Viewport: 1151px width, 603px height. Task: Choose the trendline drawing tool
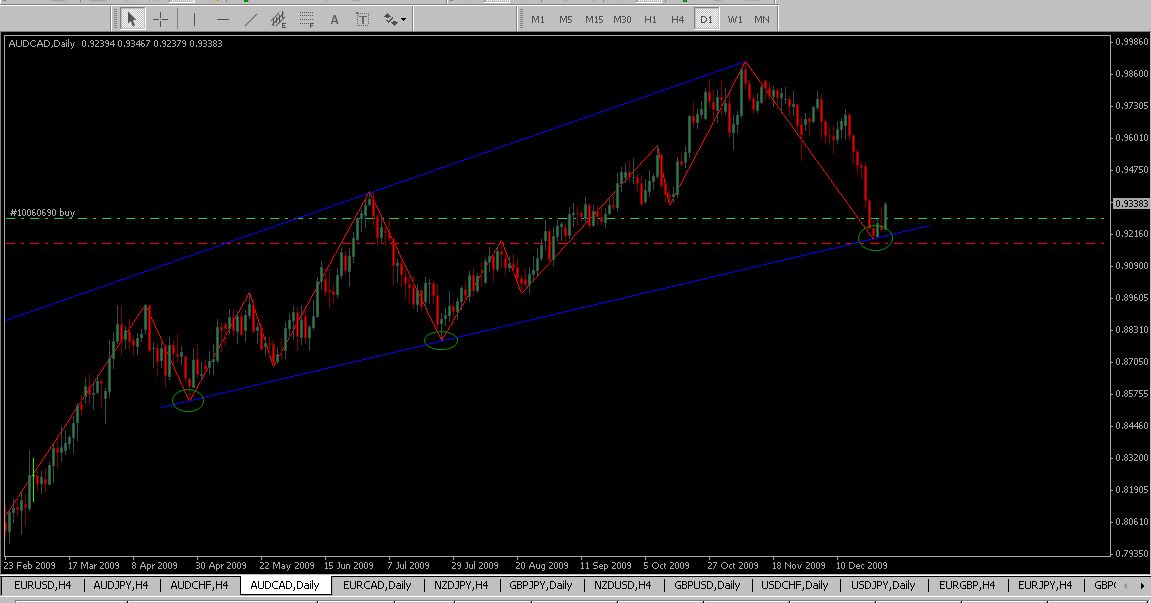pos(250,19)
